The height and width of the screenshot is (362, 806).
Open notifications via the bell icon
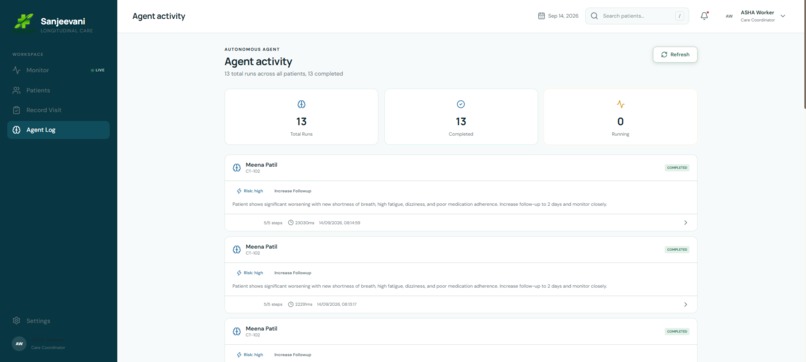pyautogui.click(x=704, y=16)
